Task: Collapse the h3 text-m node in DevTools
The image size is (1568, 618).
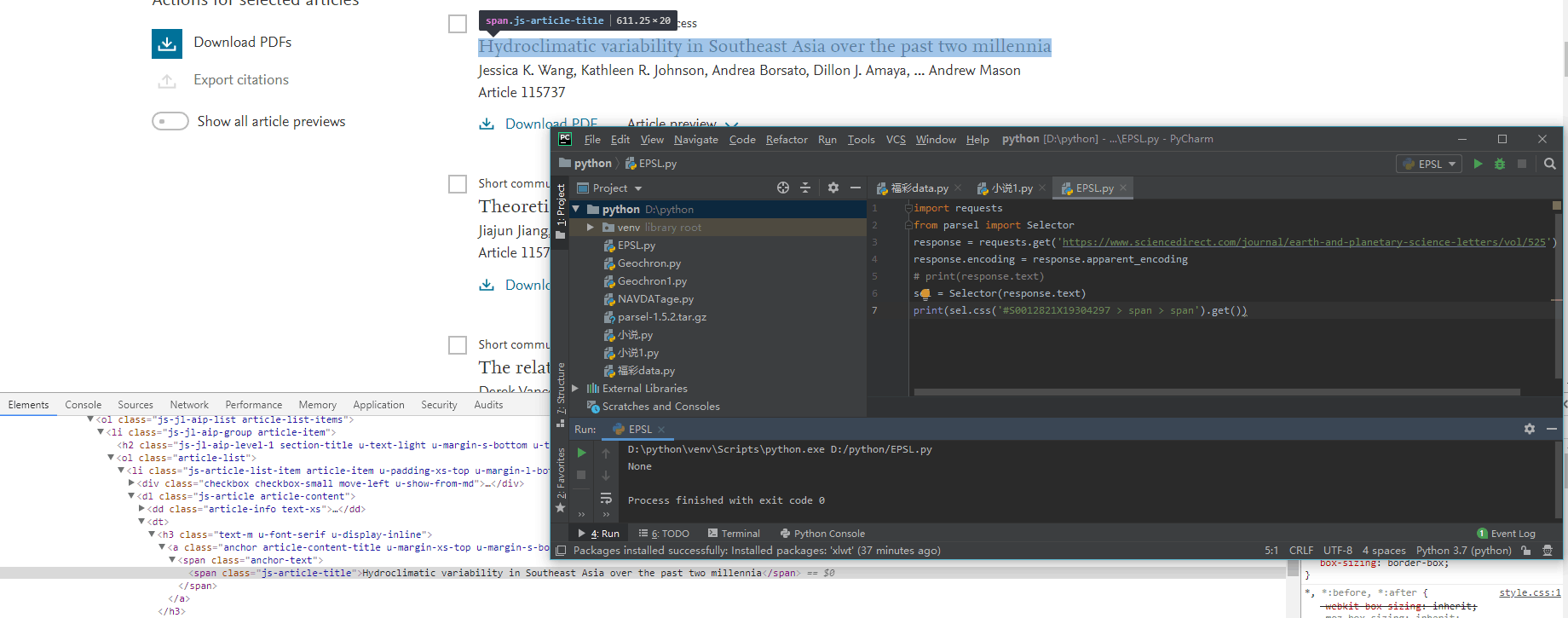Action: pyautogui.click(x=152, y=534)
